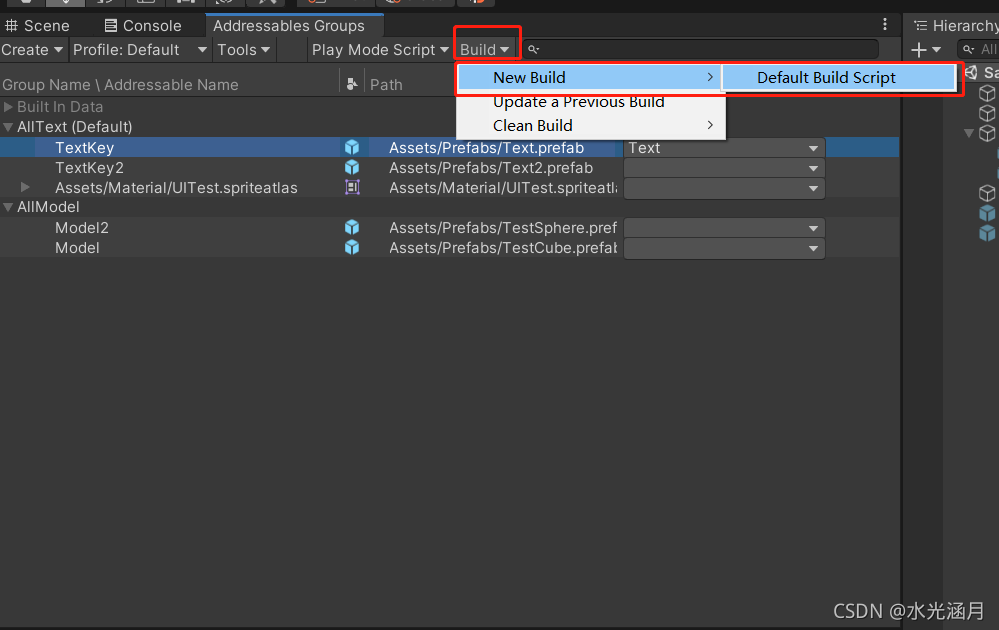This screenshot has width=999, height=630.
Task: Select the Addressables Groups tab
Action: click(x=289, y=25)
